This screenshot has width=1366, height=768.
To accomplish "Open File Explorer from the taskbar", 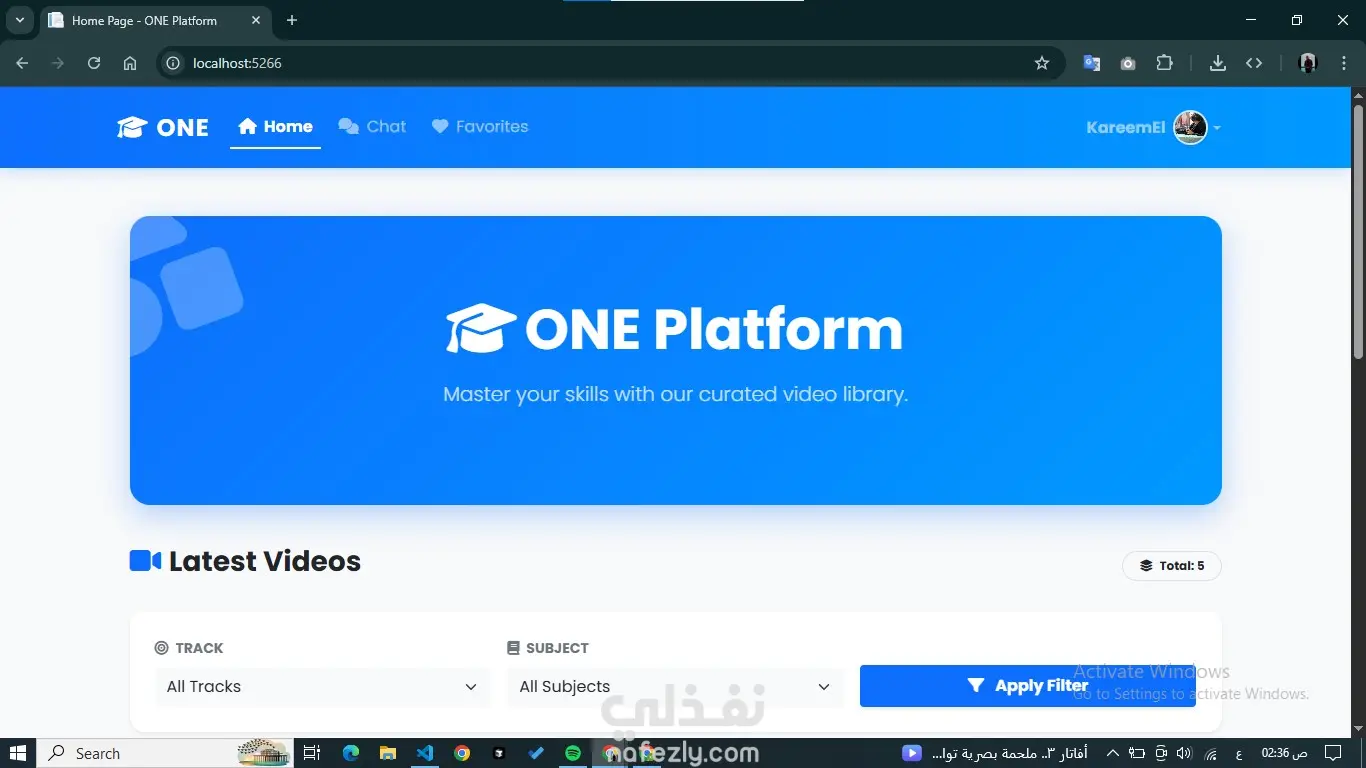I will tap(388, 753).
